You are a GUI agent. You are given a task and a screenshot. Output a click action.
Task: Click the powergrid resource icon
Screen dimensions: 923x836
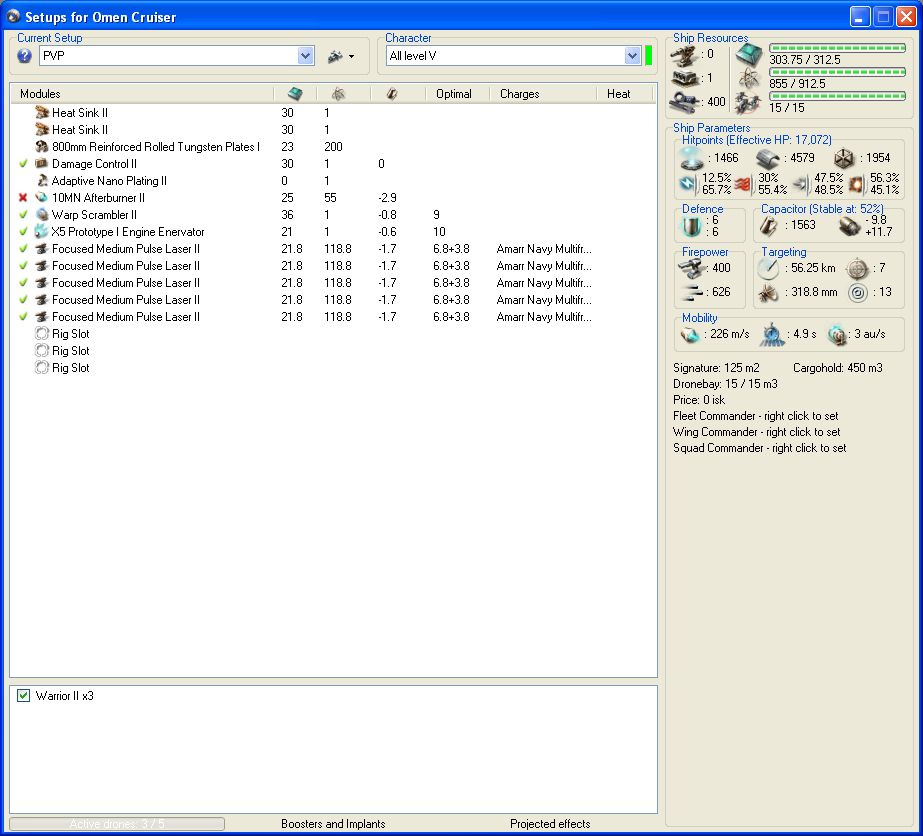749,78
